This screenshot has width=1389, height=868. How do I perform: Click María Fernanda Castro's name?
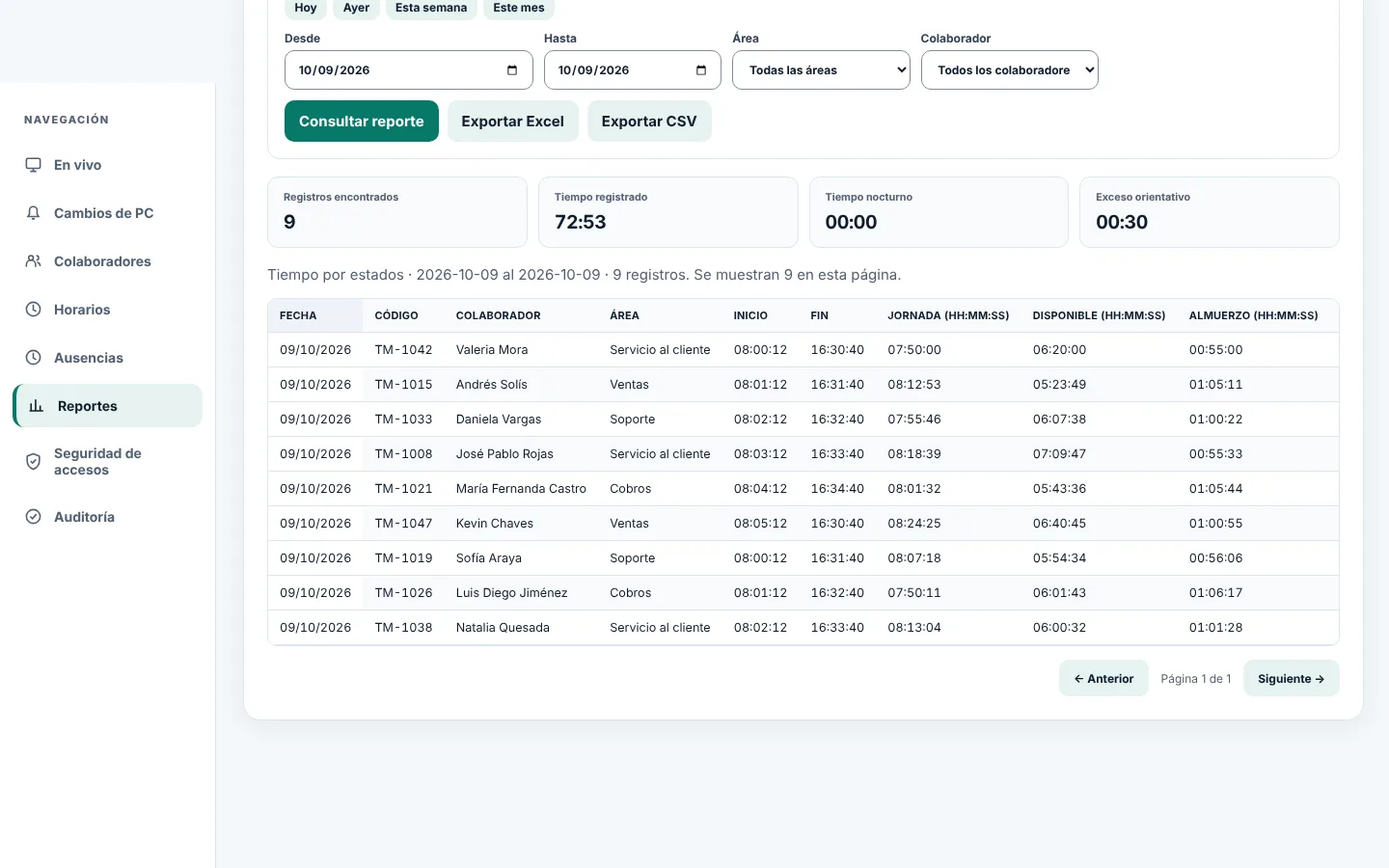coord(521,489)
